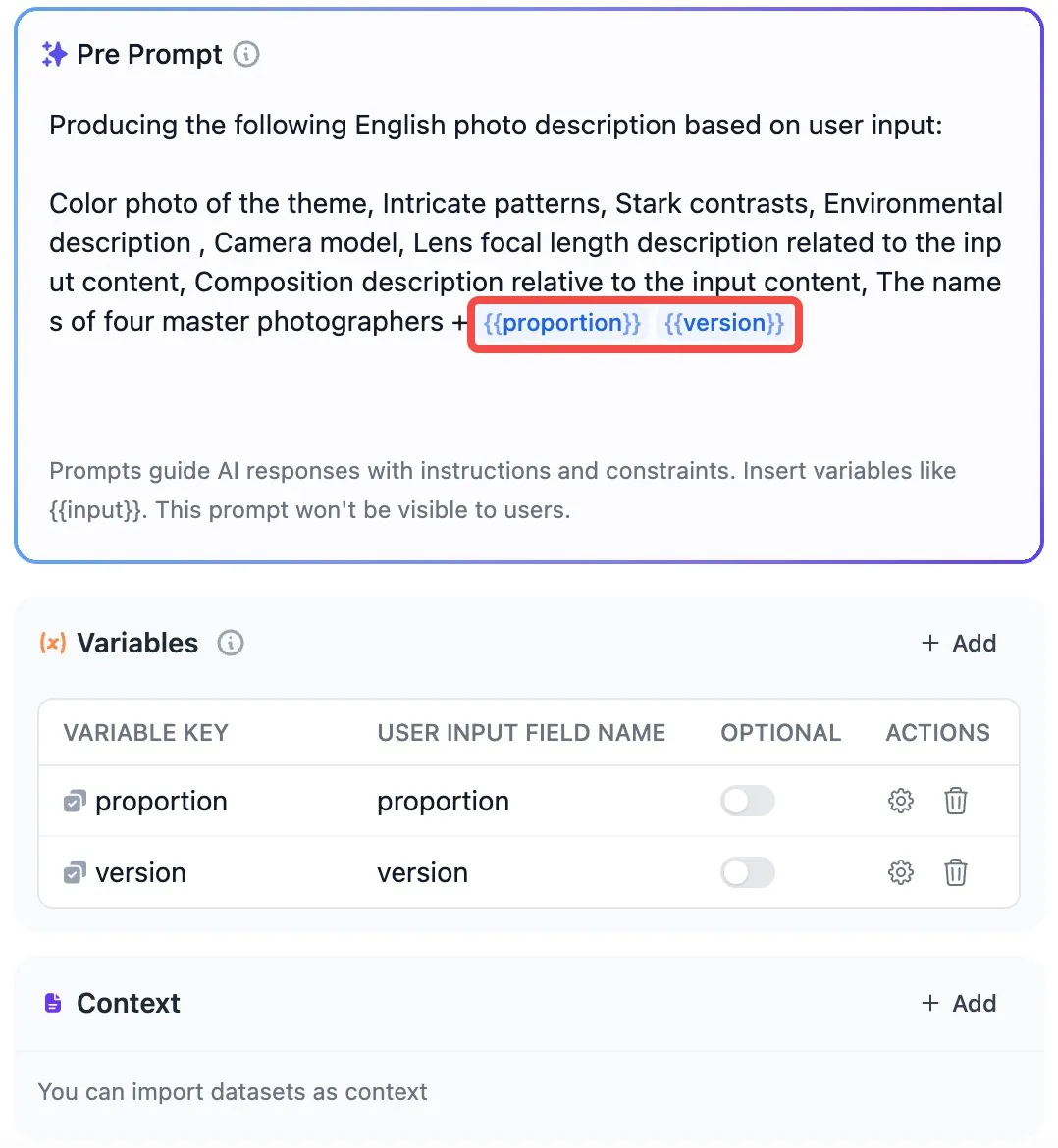Click the proportion variable type icon
1058x1148 pixels.
[75, 802]
